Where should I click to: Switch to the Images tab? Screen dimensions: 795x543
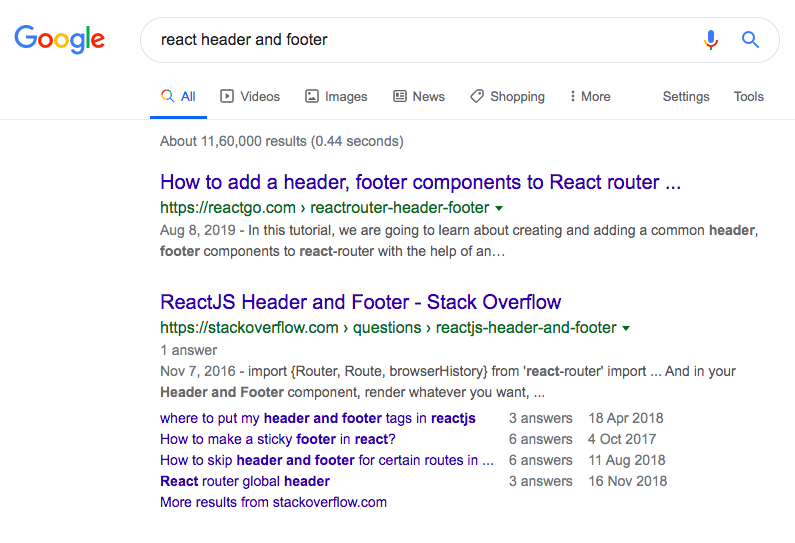336,96
